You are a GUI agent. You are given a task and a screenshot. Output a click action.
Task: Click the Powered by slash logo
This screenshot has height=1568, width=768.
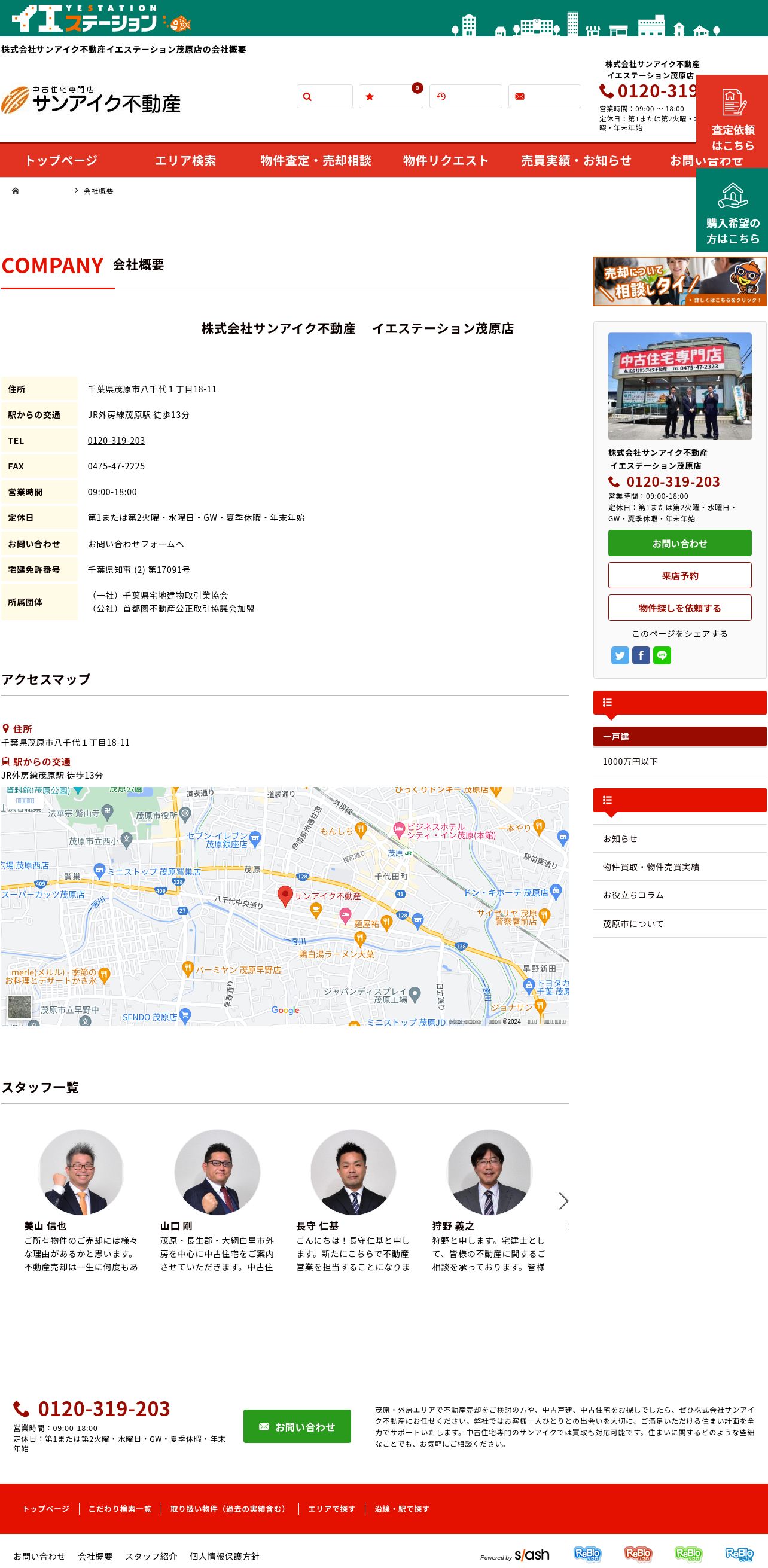514,1555
